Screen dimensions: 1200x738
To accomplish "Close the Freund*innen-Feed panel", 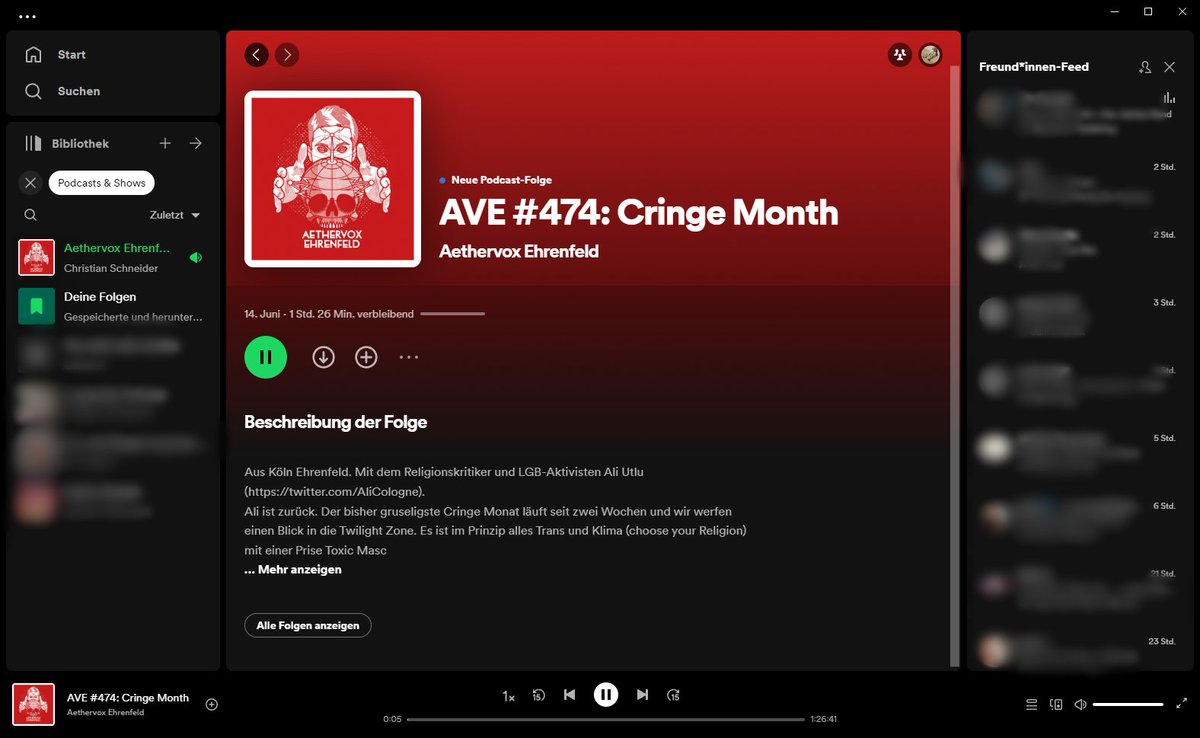I will [x=1170, y=67].
